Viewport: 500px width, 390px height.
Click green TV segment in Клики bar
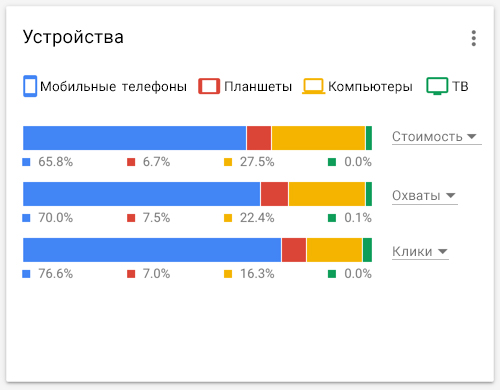pos(367,250)
